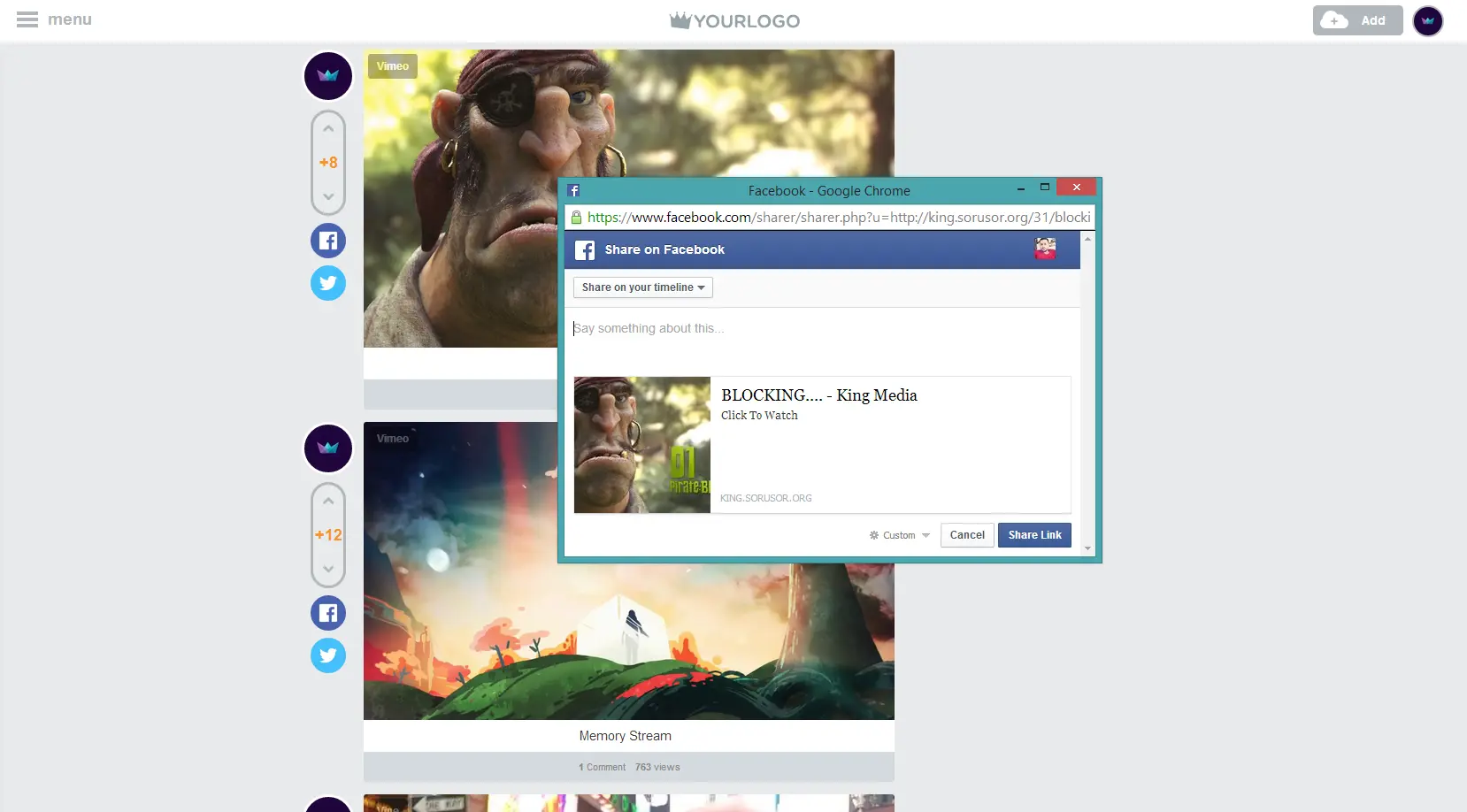Image resolution: width=1467 pixels, height=812 pixels.
Task: Click the popup address bar URL
Action: pos(839,218)
